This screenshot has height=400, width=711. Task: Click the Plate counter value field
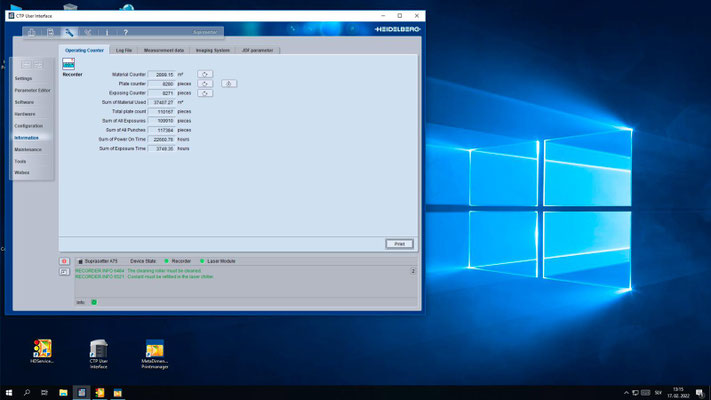163,84
